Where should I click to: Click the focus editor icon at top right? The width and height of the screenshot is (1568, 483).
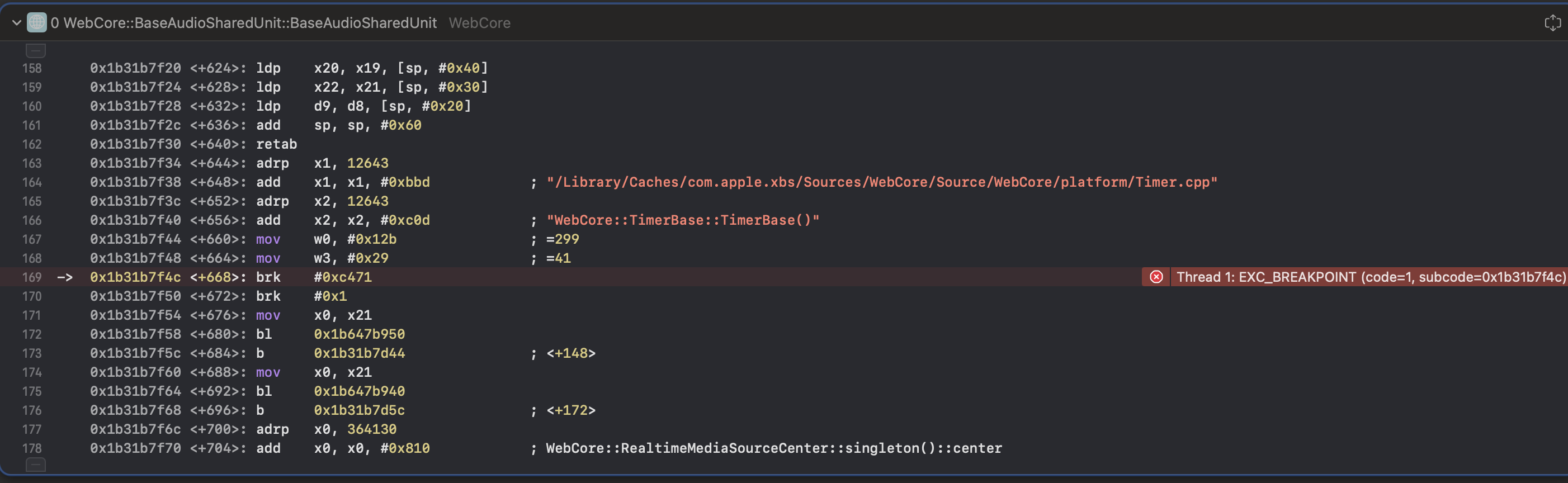1552,23
